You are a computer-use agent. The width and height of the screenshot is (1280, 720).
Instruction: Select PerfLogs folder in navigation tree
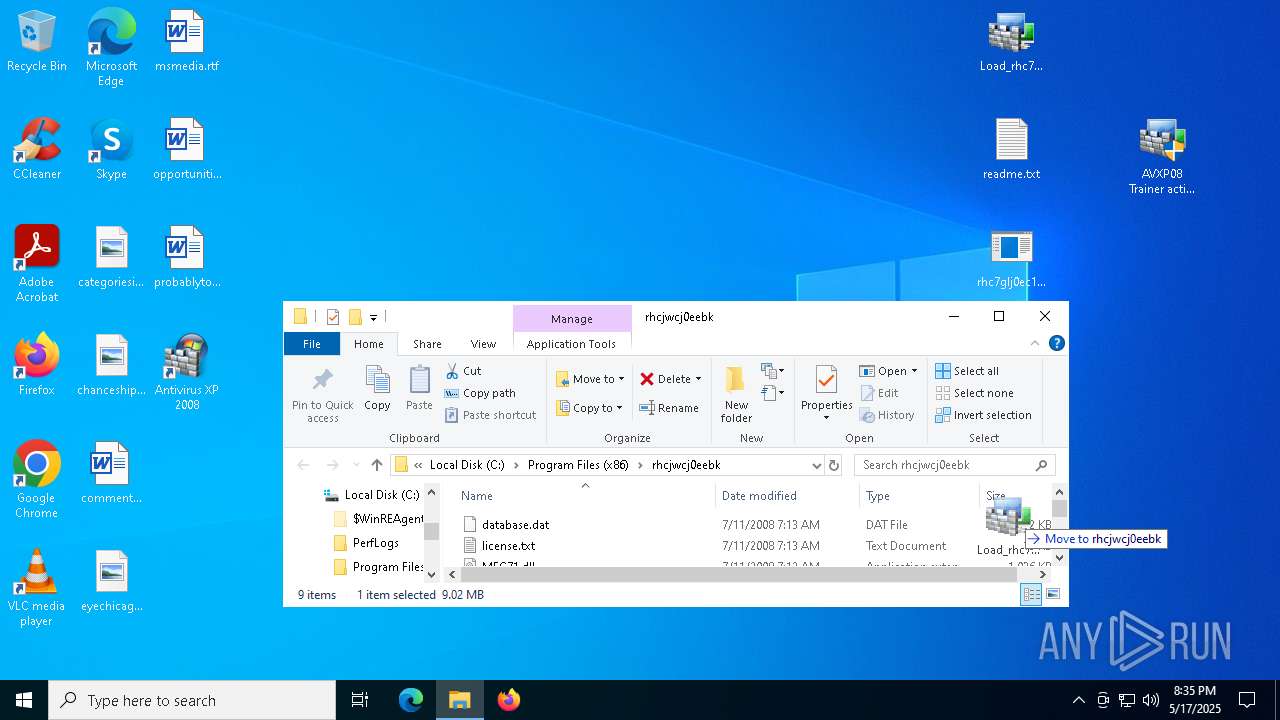[x=375, y=543]
